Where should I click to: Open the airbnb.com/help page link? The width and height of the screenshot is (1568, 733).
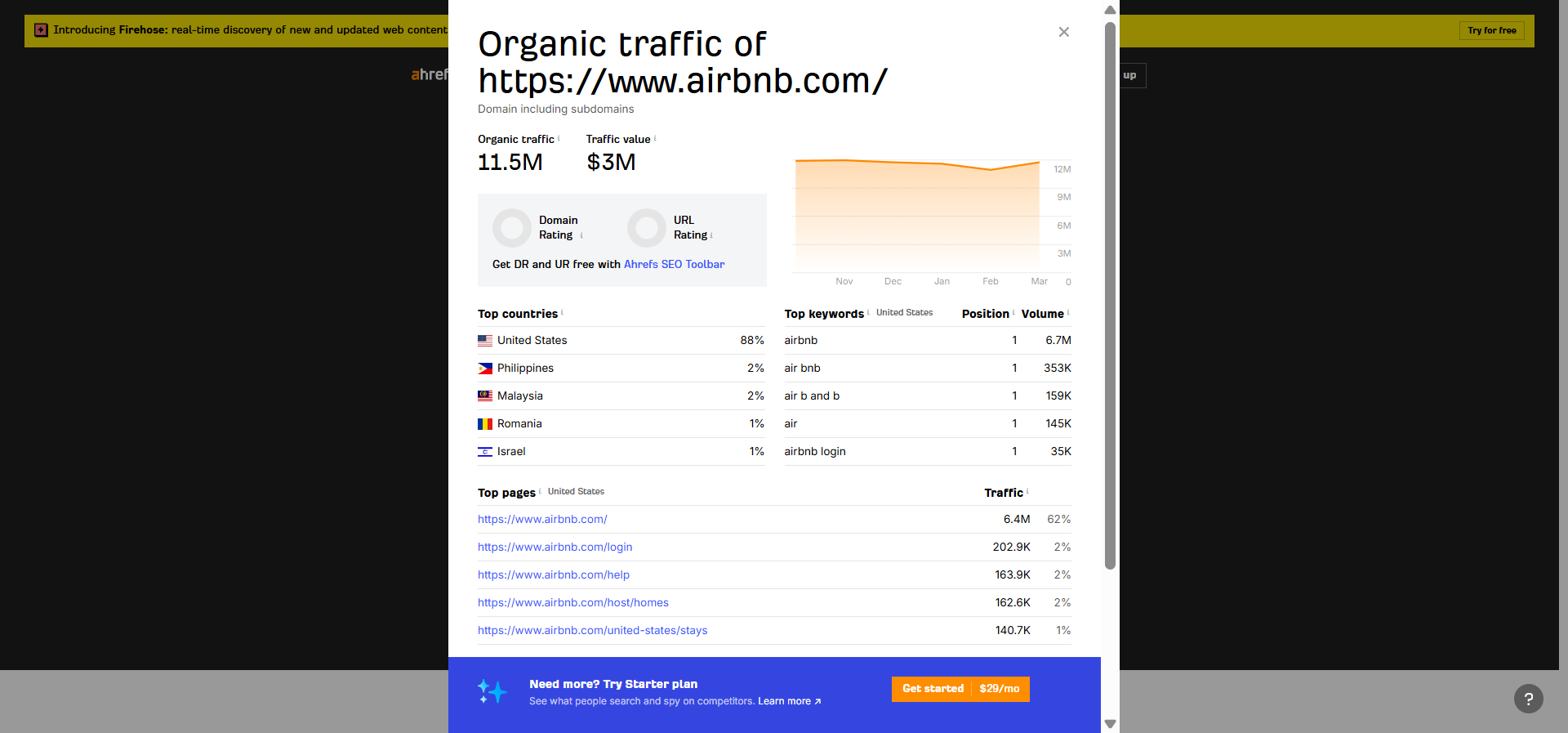click(x=554, y=574)
